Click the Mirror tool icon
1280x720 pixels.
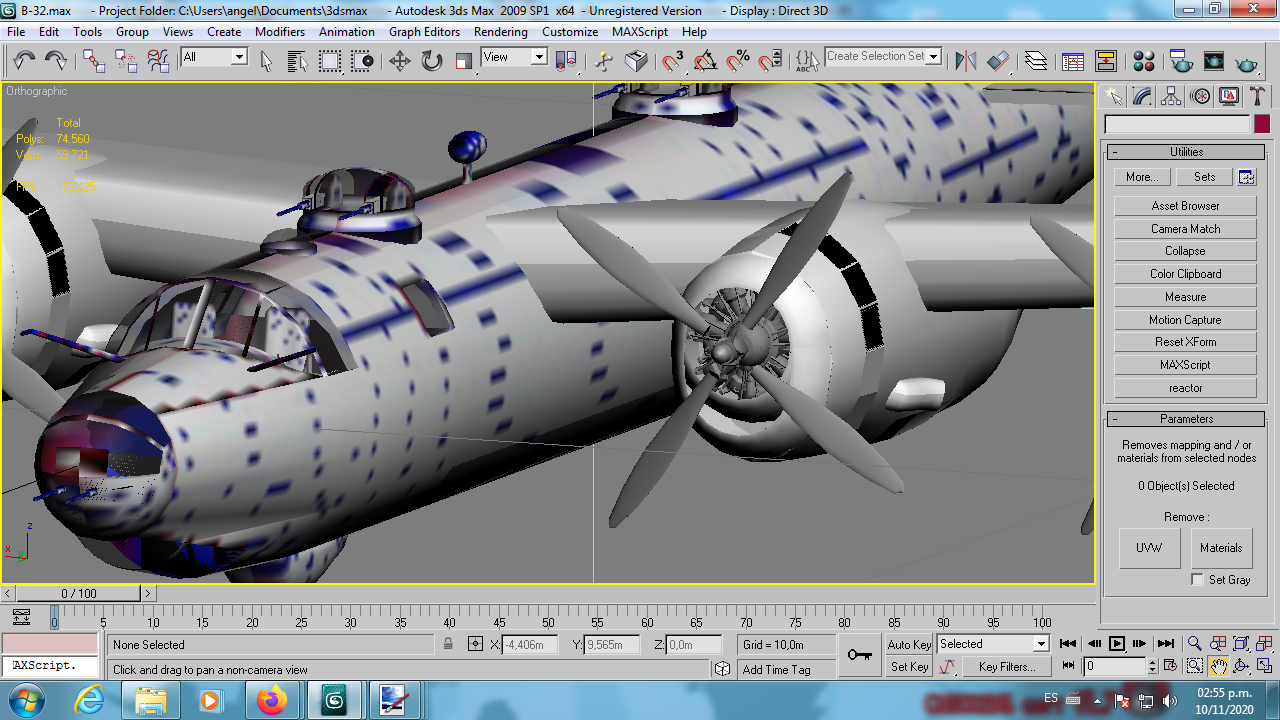(966, 61)
